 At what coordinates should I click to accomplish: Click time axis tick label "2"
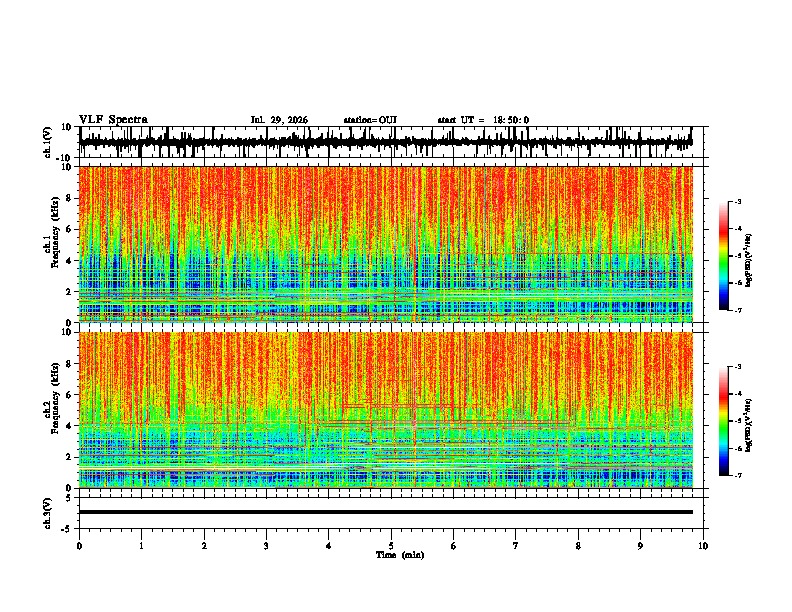[x=204, y=546]
